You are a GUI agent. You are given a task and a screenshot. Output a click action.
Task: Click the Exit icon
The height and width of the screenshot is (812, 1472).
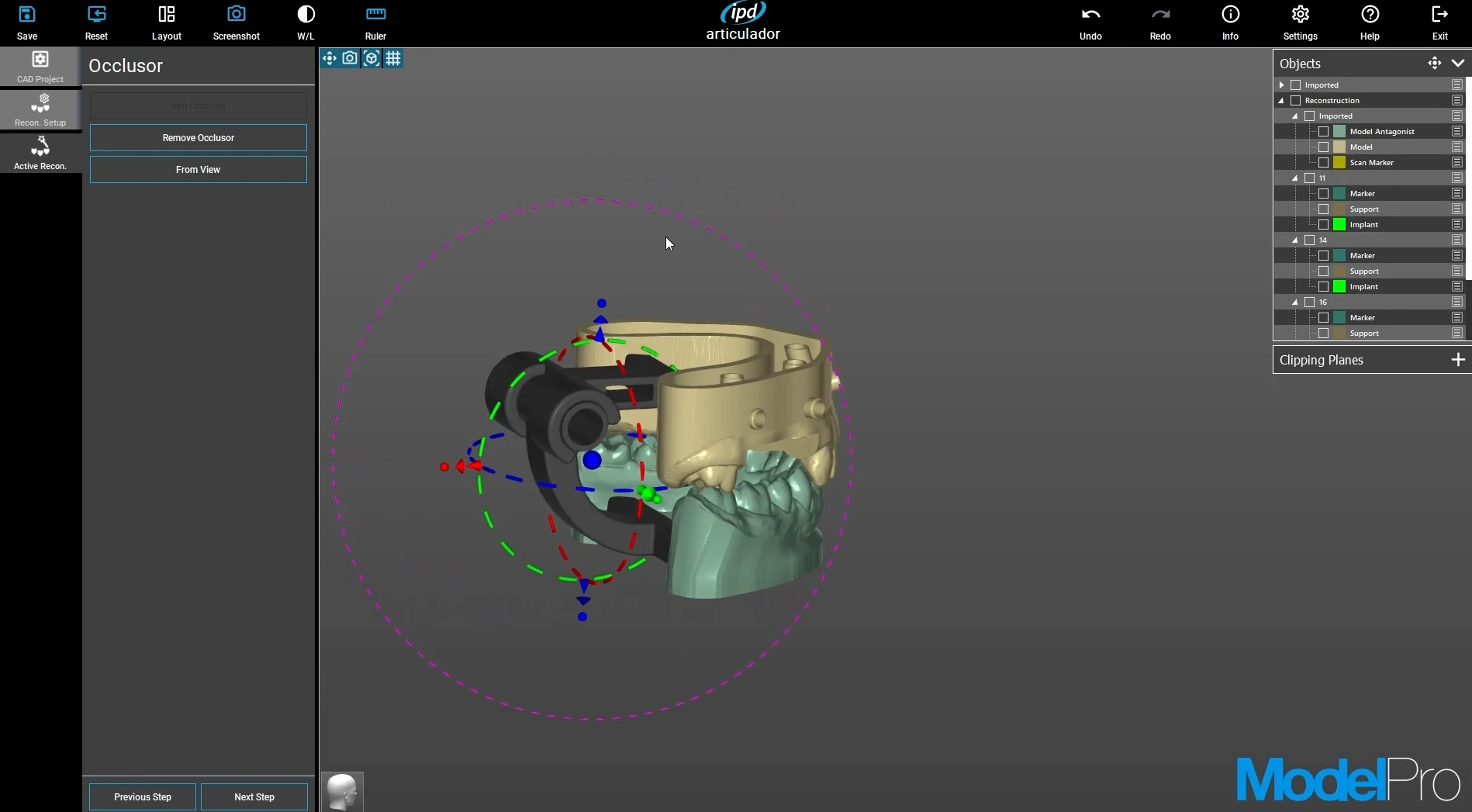pyautogui.click(x=1440, y=15)
